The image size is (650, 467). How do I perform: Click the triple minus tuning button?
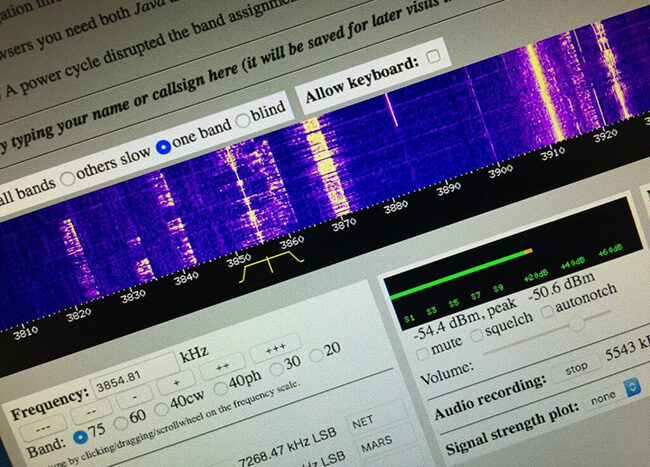click(x=43, y=428)
